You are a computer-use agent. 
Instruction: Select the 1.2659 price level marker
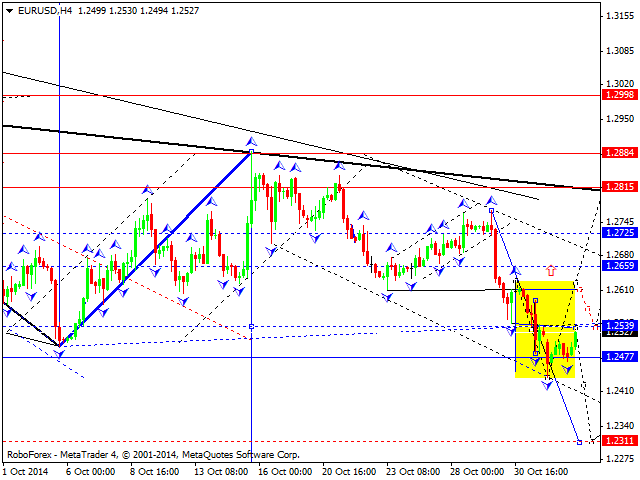(x=619, y=266)
